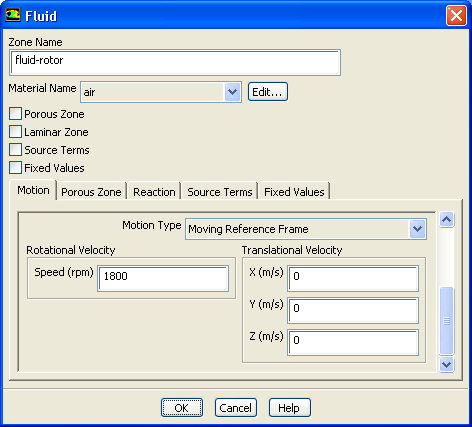Open the Material Name dropdown
The height and width of the screenshot is (427, 472).
[161, 92]
